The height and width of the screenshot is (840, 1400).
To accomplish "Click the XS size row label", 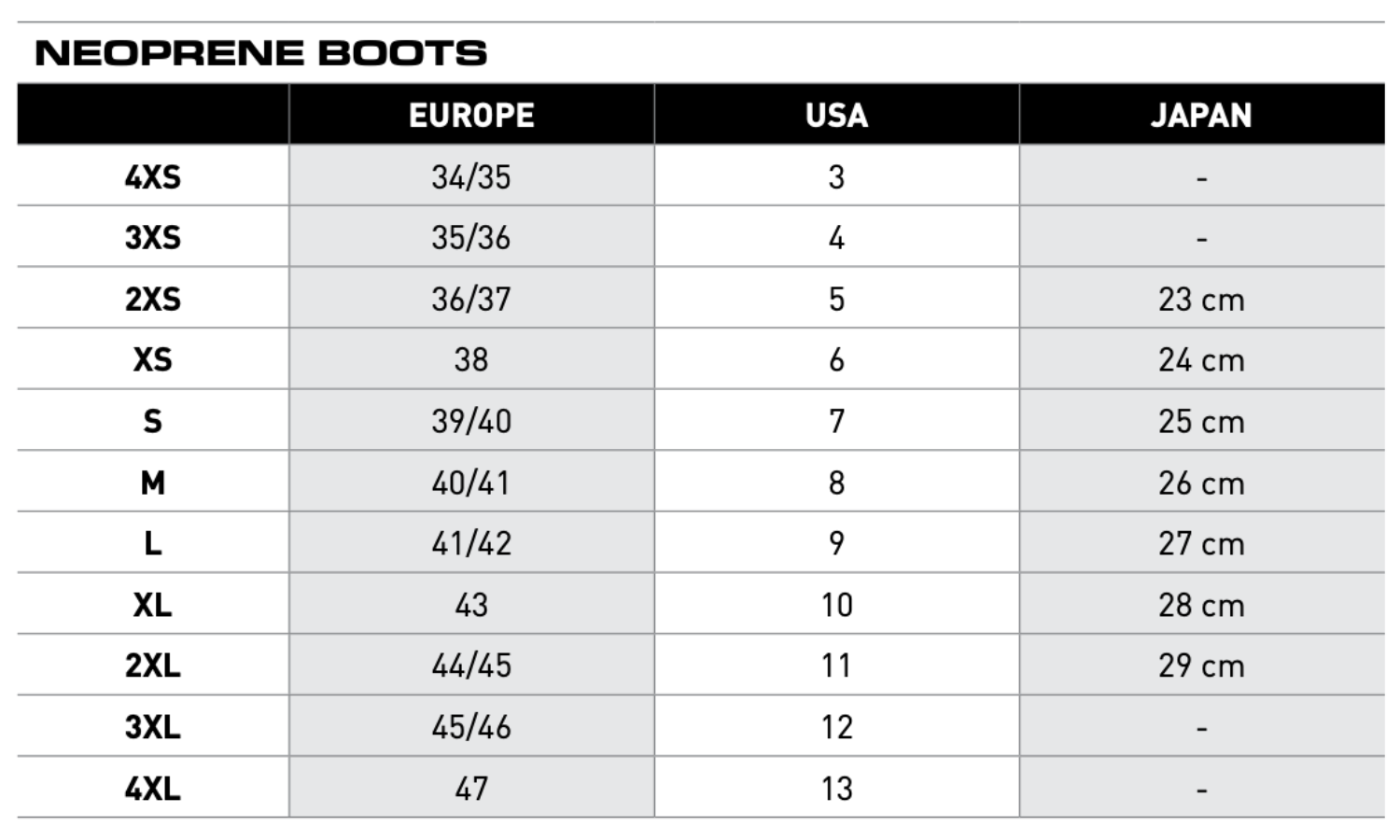I will pyautogui.click(x=153, y=359).
